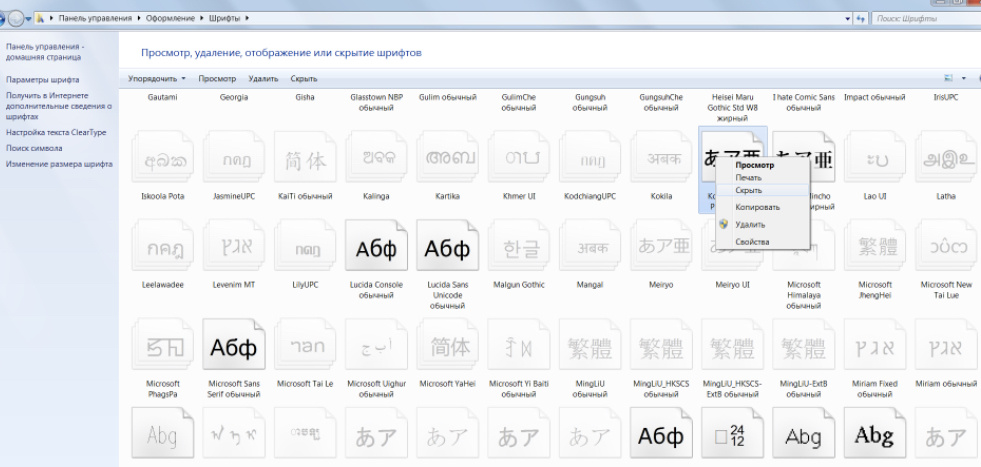Viewport: 981px width, 467px height.
Task: Open Настройка текста ClearType link
Action: click(x=56, y=133)
